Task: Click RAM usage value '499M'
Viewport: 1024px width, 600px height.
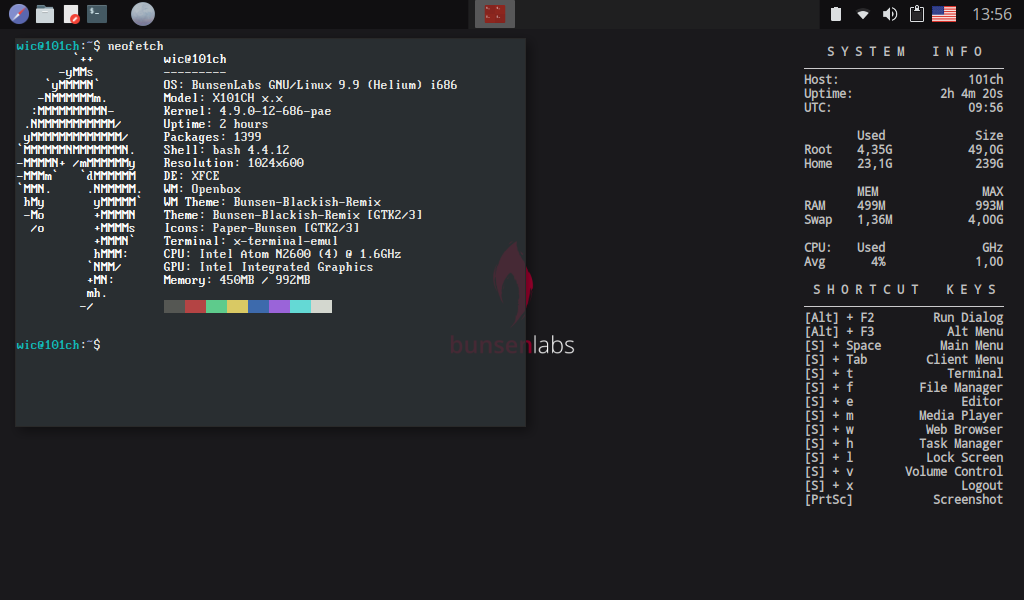Action: pos(871,206)
